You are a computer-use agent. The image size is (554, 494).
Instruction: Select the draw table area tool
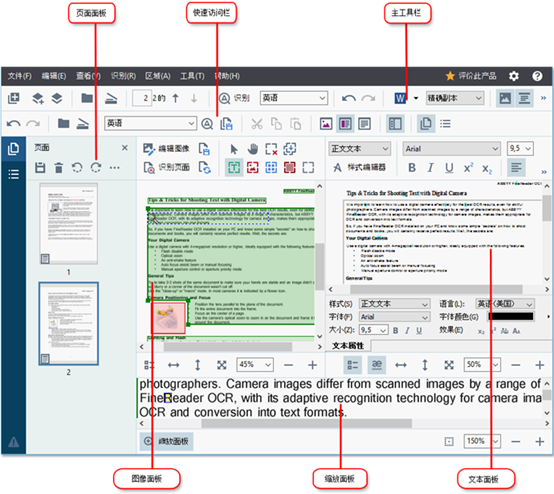pos(271,167)
